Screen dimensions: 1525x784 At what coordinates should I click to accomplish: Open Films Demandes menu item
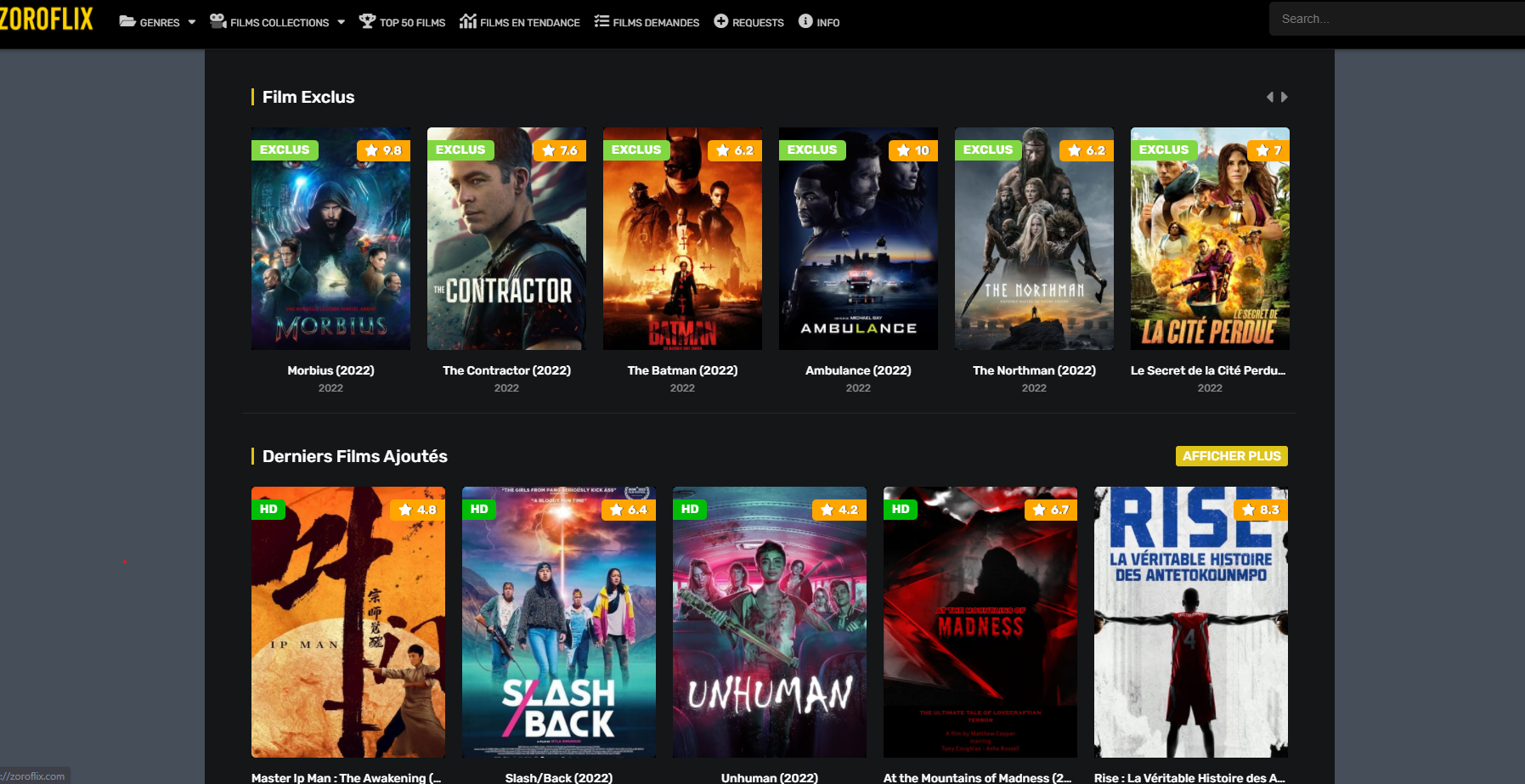click(x=656, y=23)
